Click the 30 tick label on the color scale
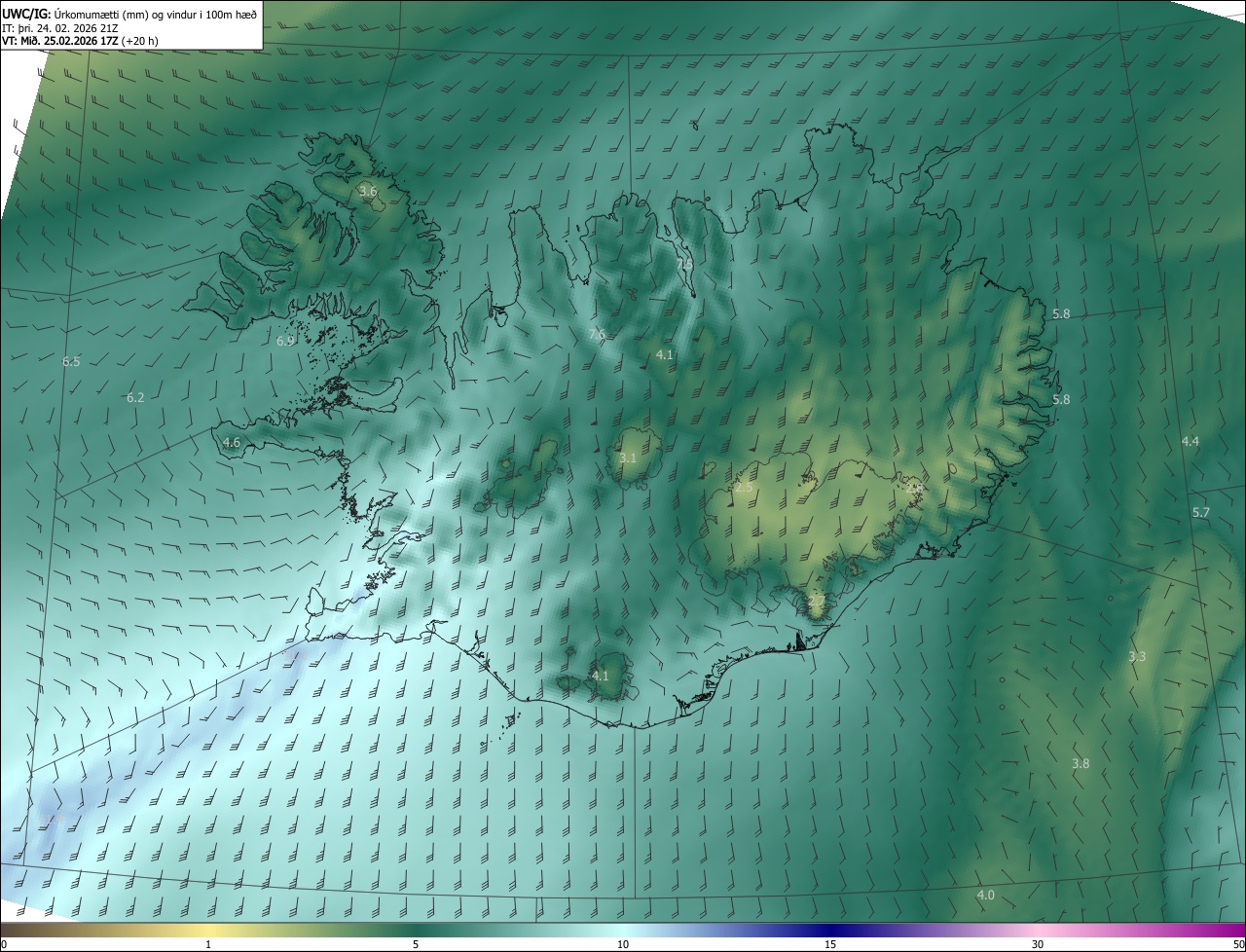The image size is (1246, 952). tap(1038, 945)
